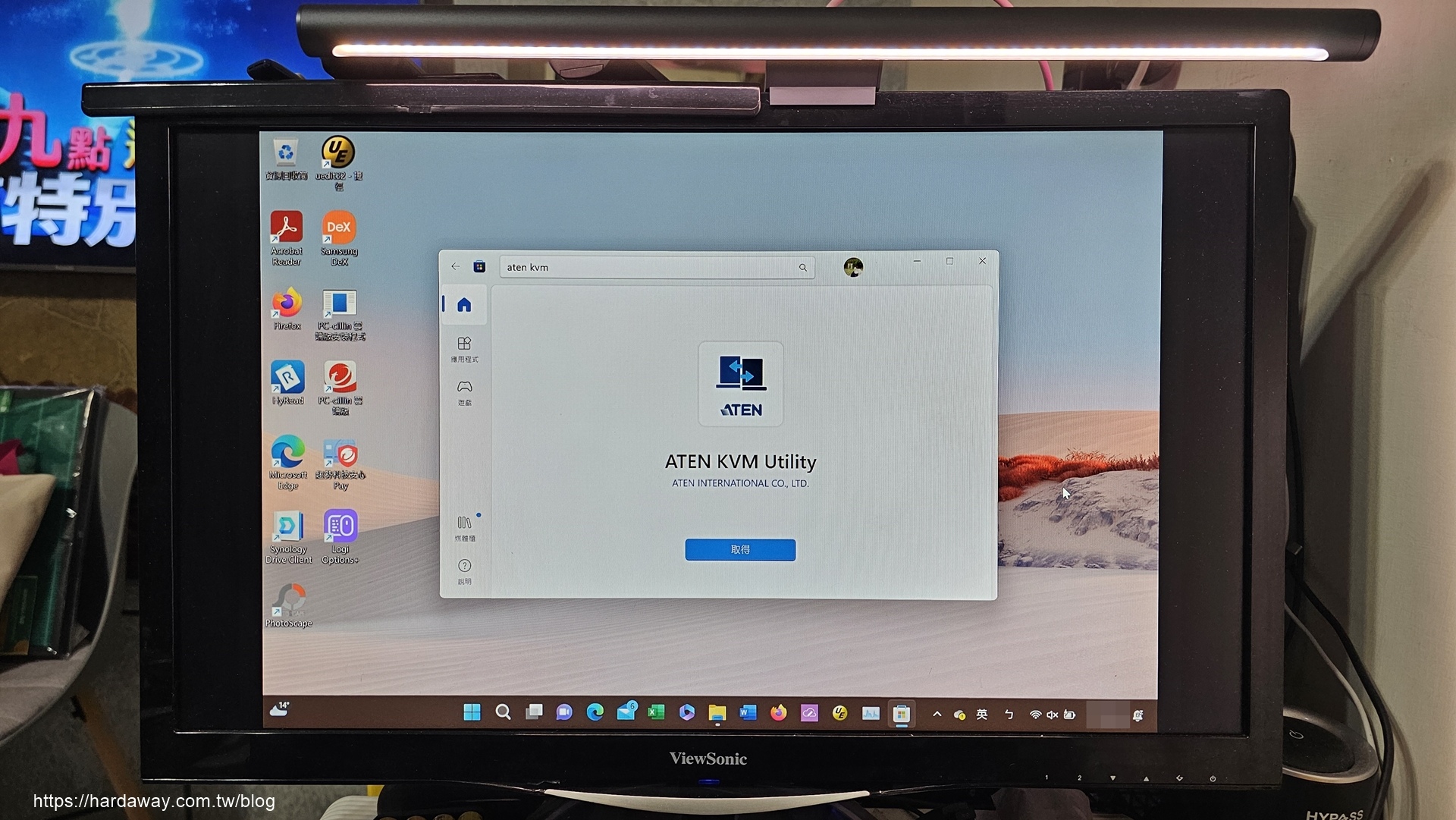
Task: Click the ATEN KVM Utility app logo
Action: click(740, 384)
